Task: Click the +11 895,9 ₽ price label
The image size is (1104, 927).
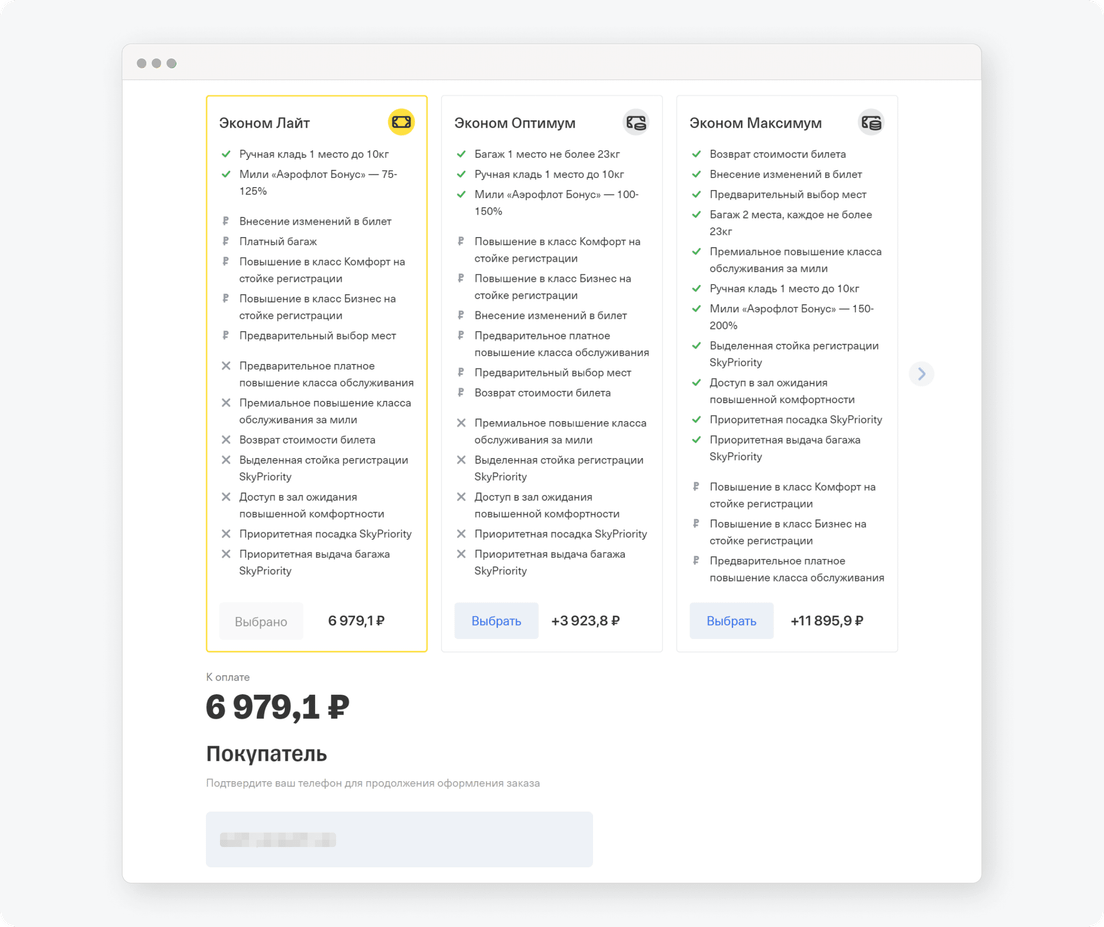Action: (827, 621)
